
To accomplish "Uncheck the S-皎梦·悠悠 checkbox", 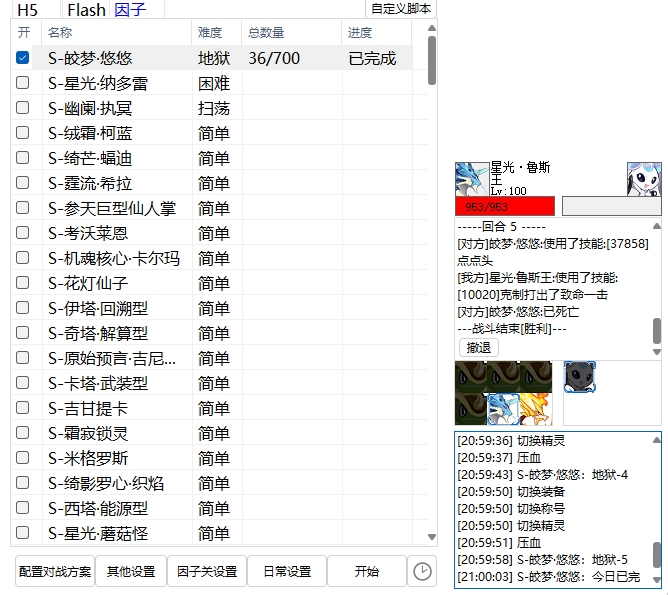I will pyautogui.click(x=22, y=58).
